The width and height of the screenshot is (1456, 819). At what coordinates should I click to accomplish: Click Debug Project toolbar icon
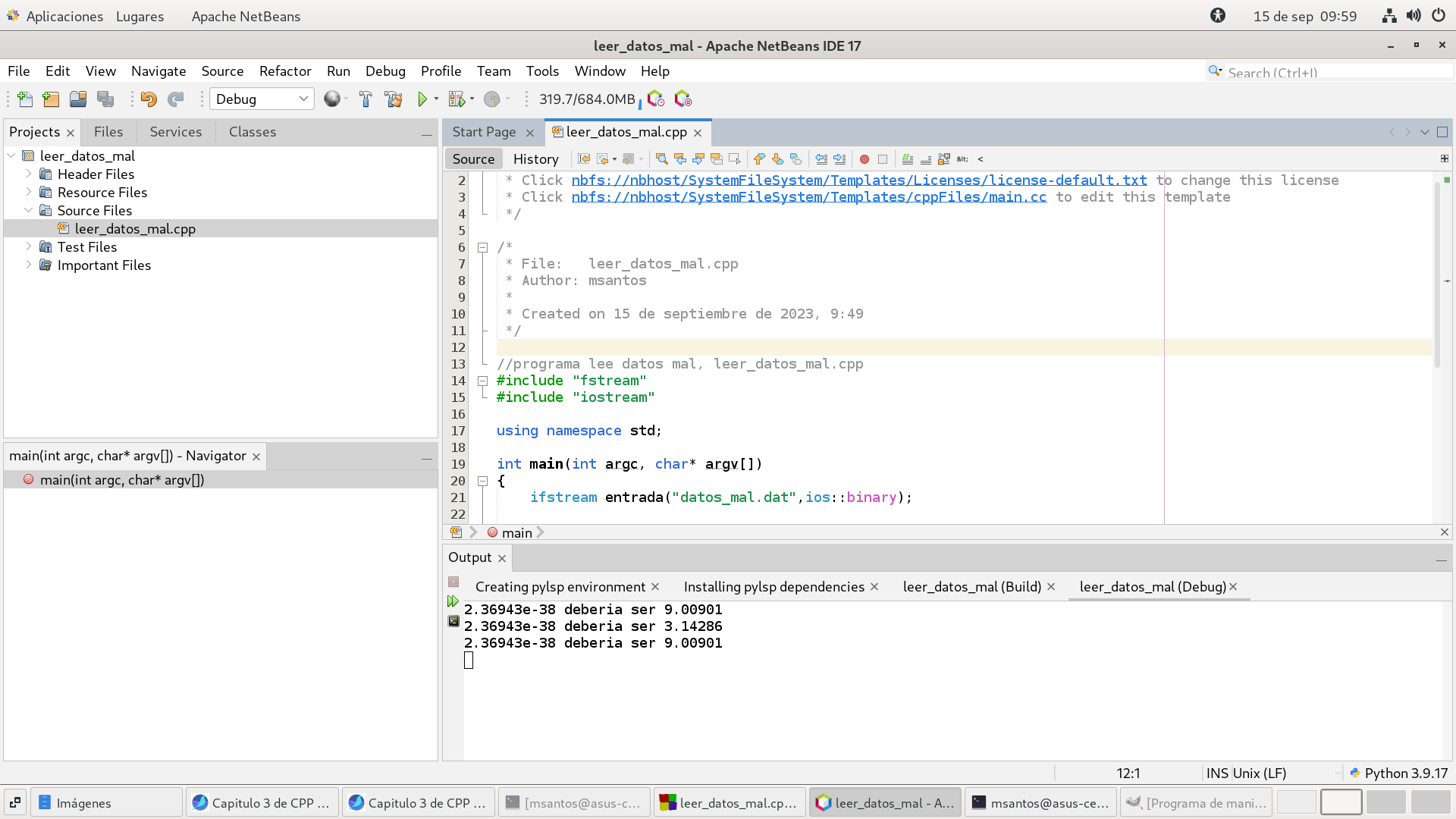(457, 99)
